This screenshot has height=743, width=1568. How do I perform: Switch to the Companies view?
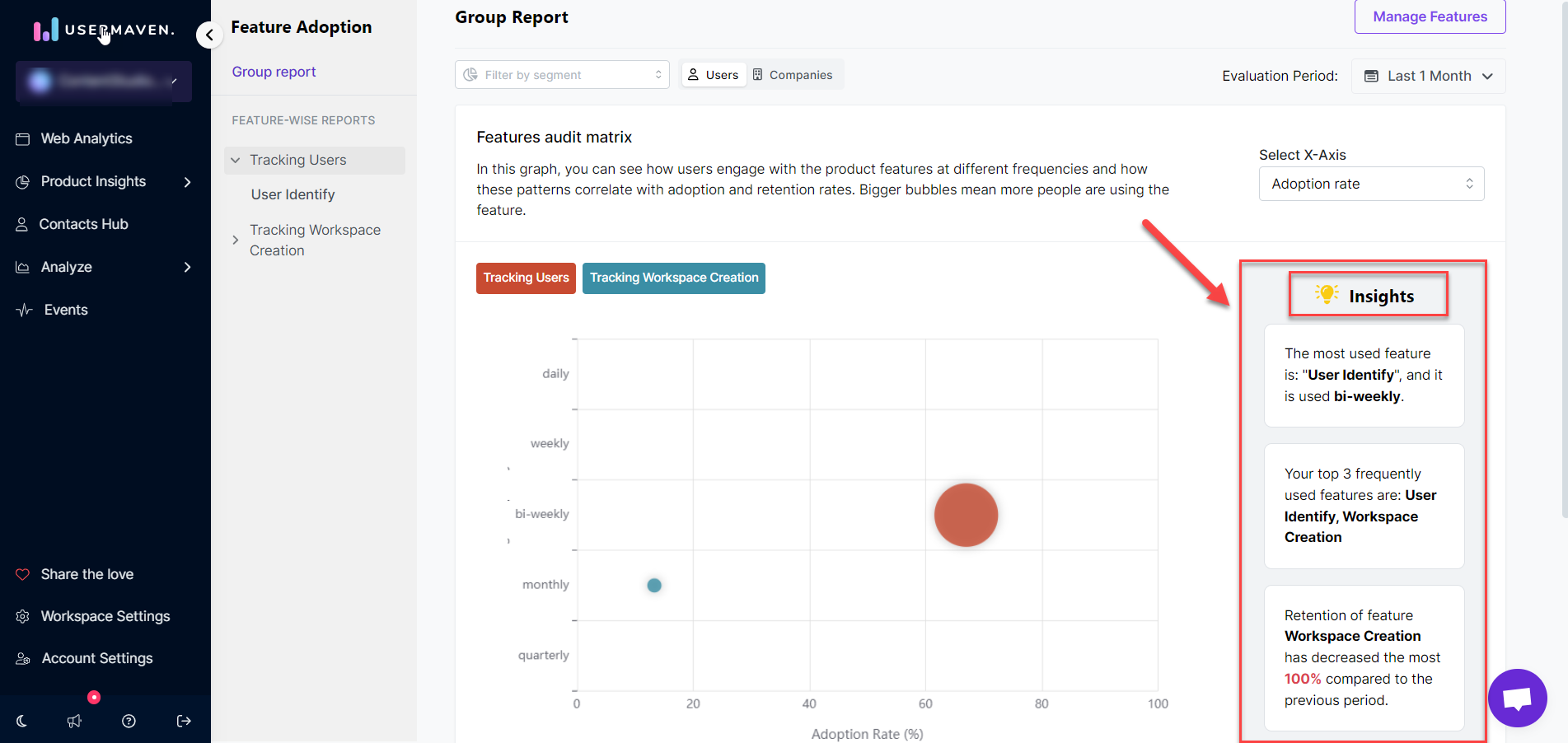click(x=793, y=74)
